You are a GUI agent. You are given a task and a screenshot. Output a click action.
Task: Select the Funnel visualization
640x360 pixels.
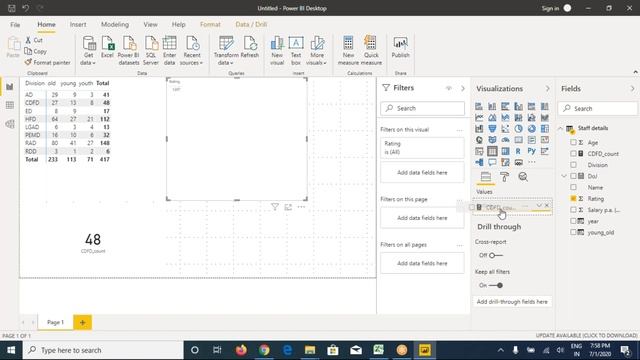click(x=492, y=129)
